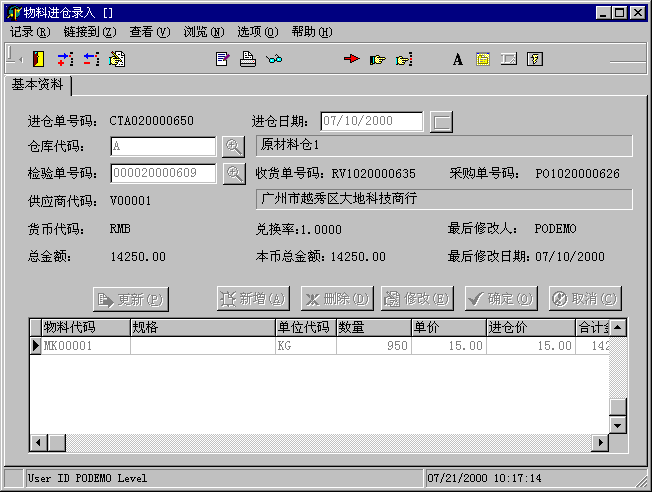Click the printer icon in toolbar

(248, 59)
